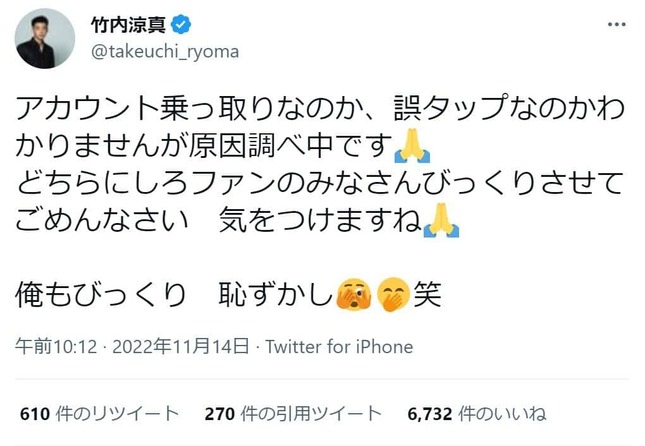Click the hand-over-mouth emoji before 笑
This screenshot has height=446, width=645.
(x=391, y=295)
